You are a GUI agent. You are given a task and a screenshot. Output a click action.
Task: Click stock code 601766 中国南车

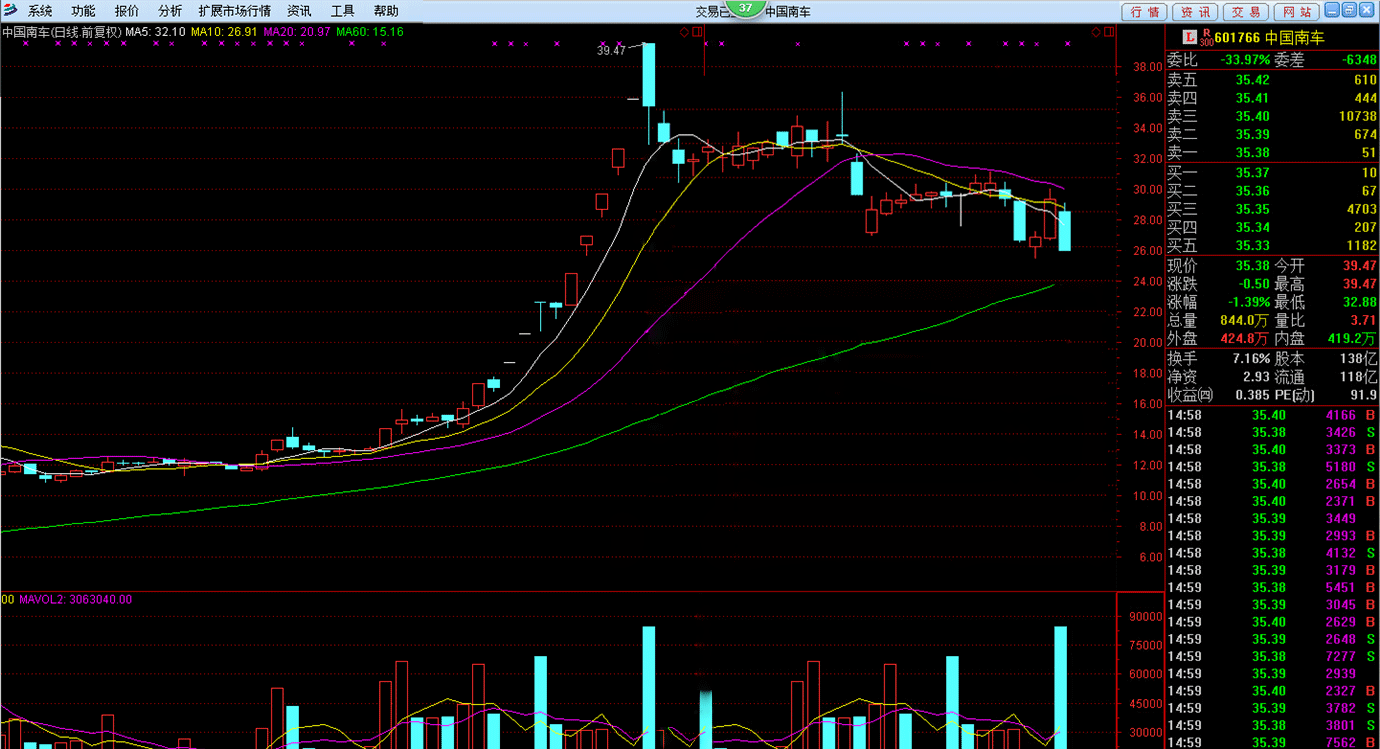[x=1269, y=38]
